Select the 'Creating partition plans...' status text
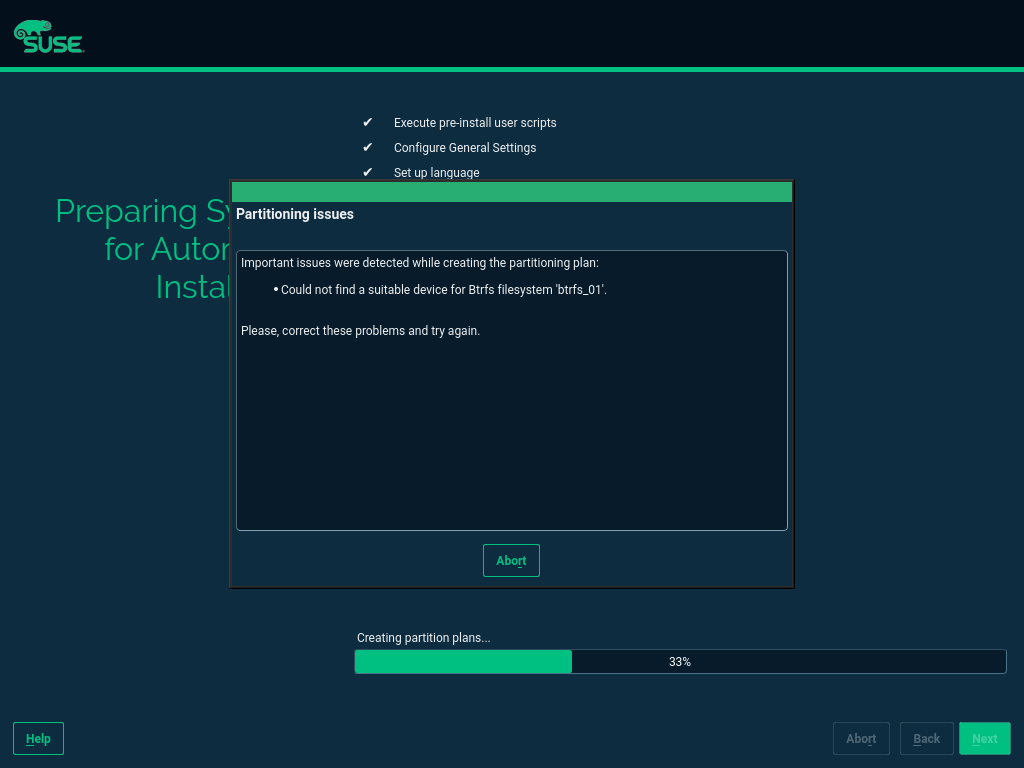This screenshot has height=768, width=1024. coord(423,638)
